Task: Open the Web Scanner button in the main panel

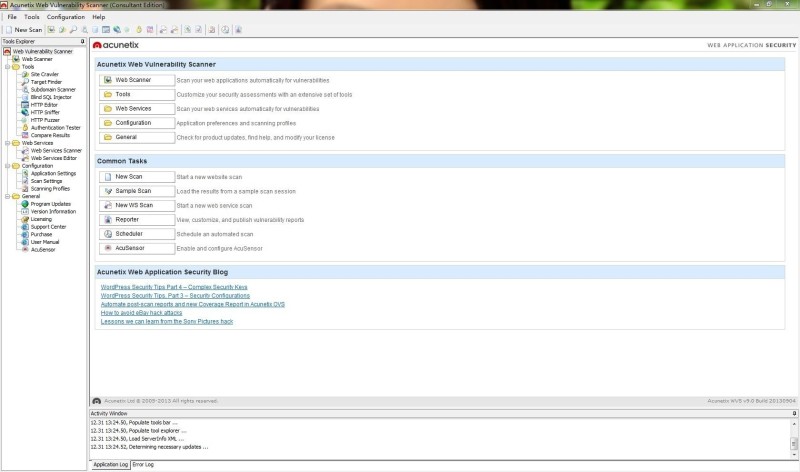Action: [x=137, y=79]
